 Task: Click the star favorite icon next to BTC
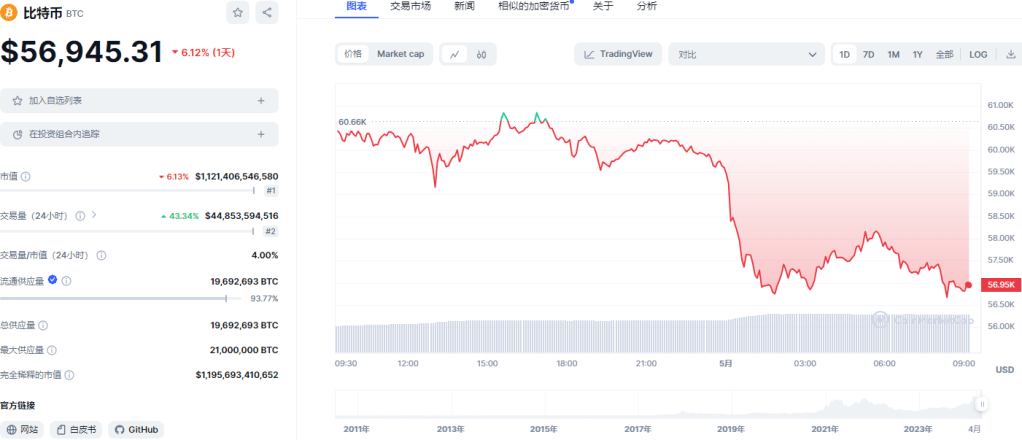click(238, 13)
